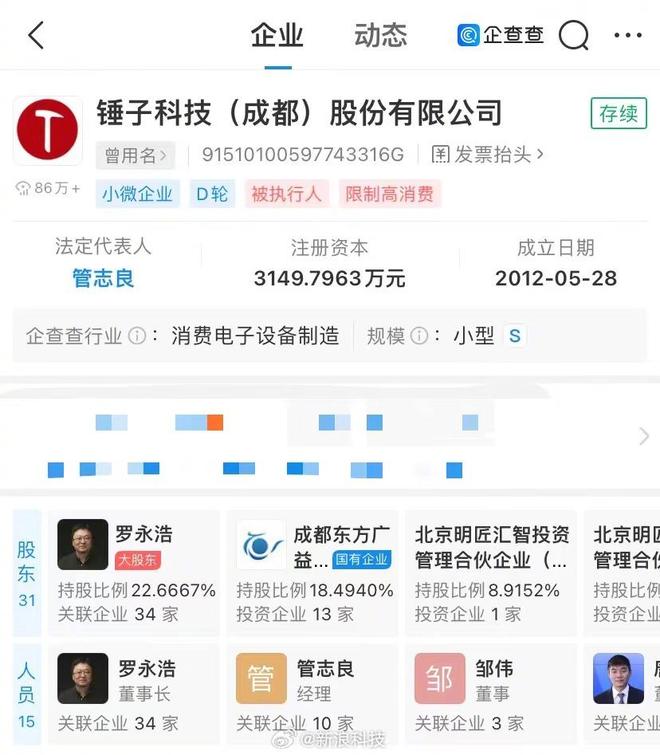This screenshot has width=660, height=755.
Task: Click the info icon beside 规模
Action: point(419,336)
